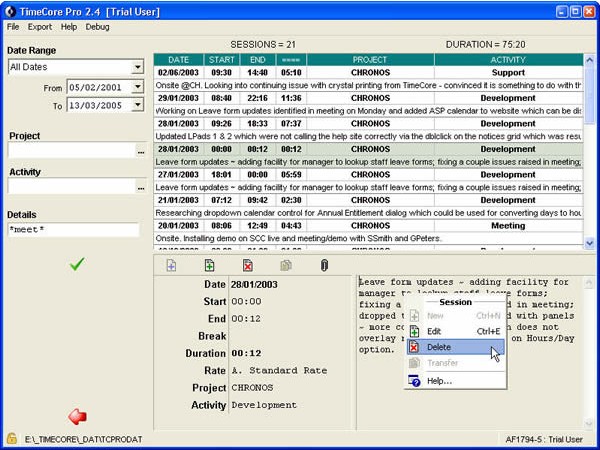
Task: Open Activity lookup with ellipsis button
Action: 141,187
